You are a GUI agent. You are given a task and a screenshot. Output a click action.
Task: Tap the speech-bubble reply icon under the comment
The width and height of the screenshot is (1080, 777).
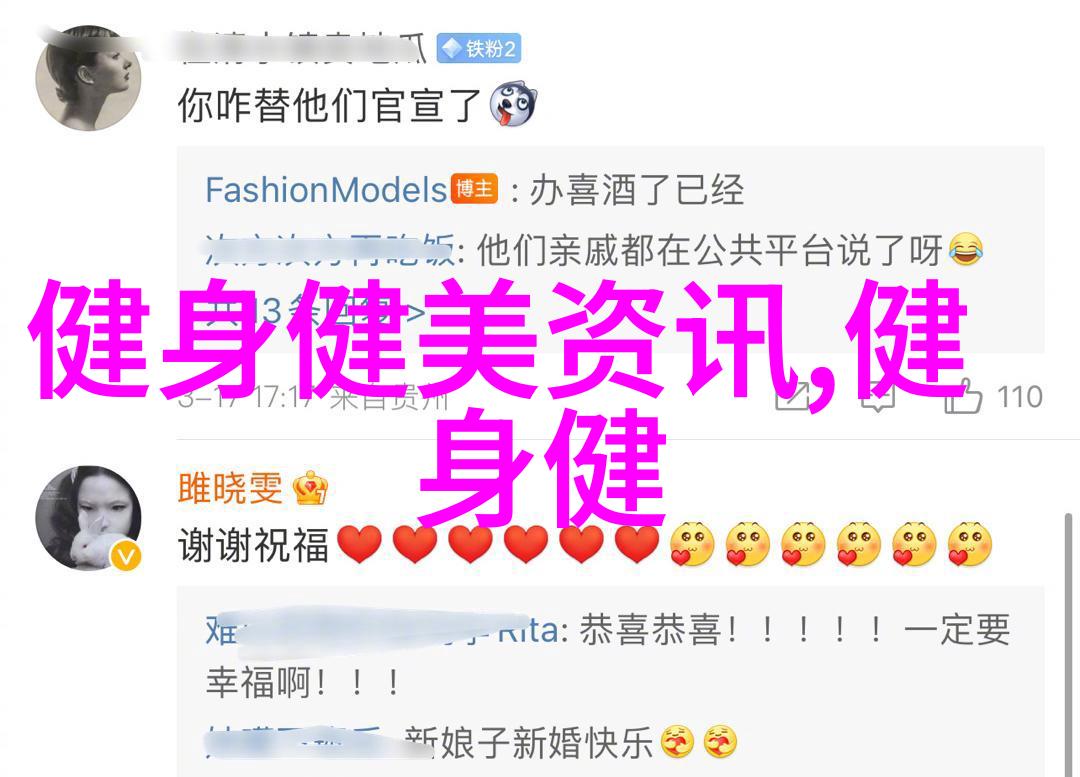878,397
